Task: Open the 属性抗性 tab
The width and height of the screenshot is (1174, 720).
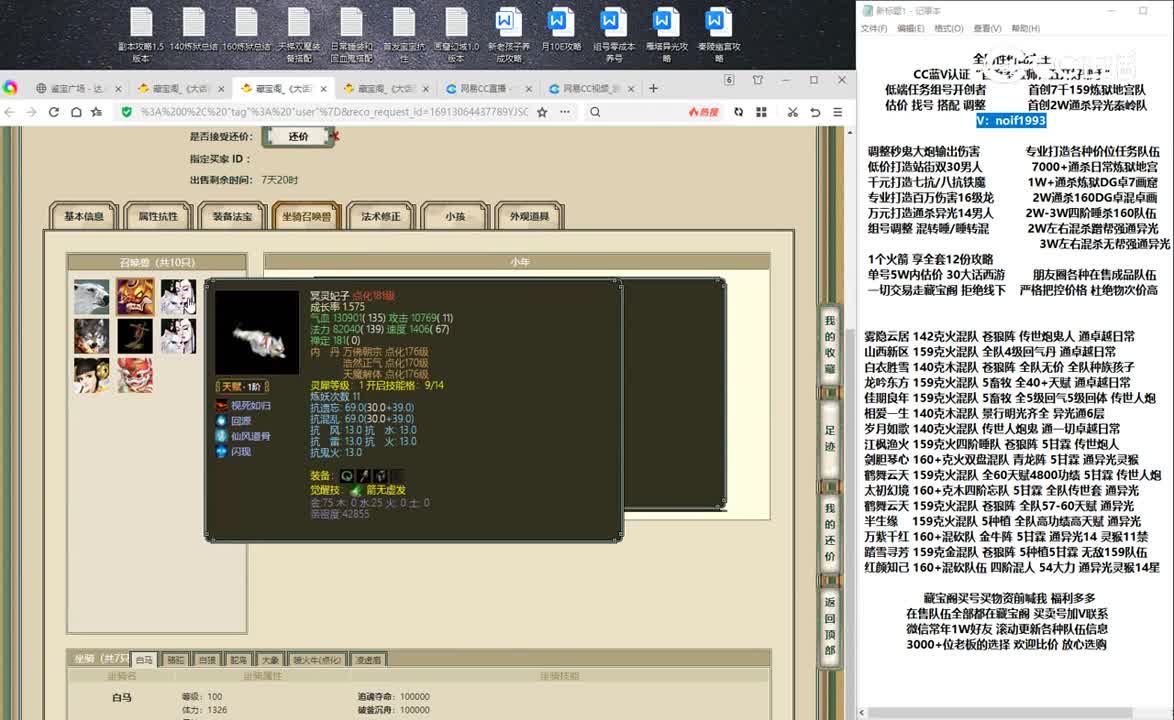Action: coord(158,216)
